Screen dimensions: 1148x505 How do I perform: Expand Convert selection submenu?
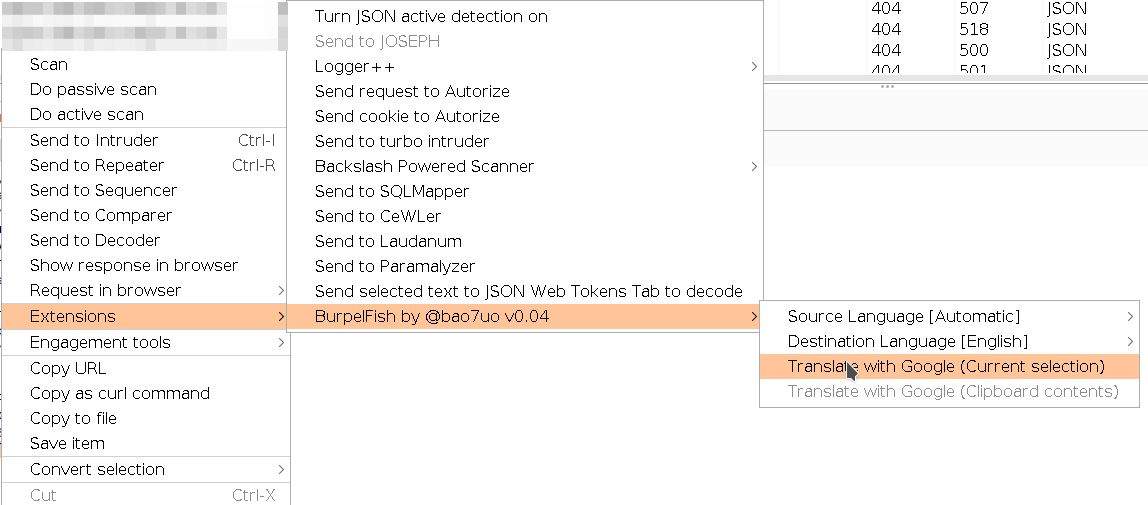click(x=146, y=469)
